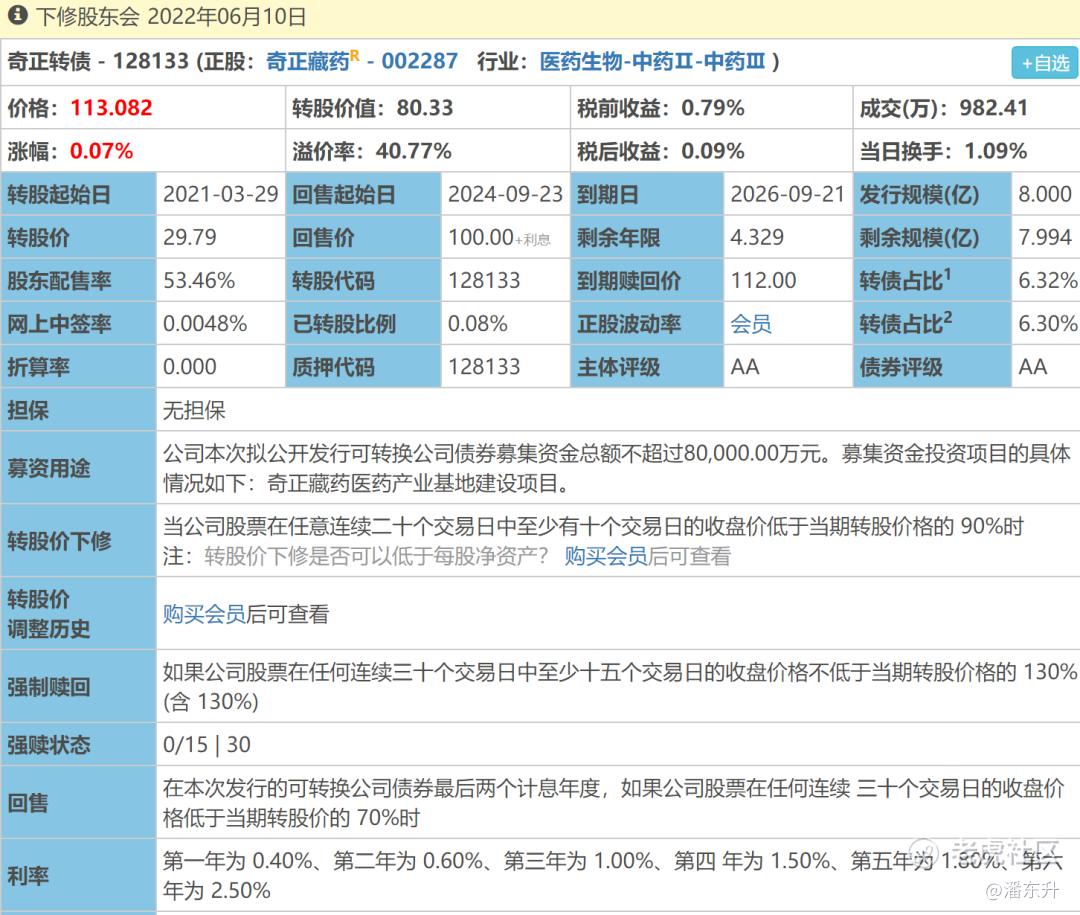
Task: Click the 到期日 date 2026-09-21
Action: tap(788, 194)
